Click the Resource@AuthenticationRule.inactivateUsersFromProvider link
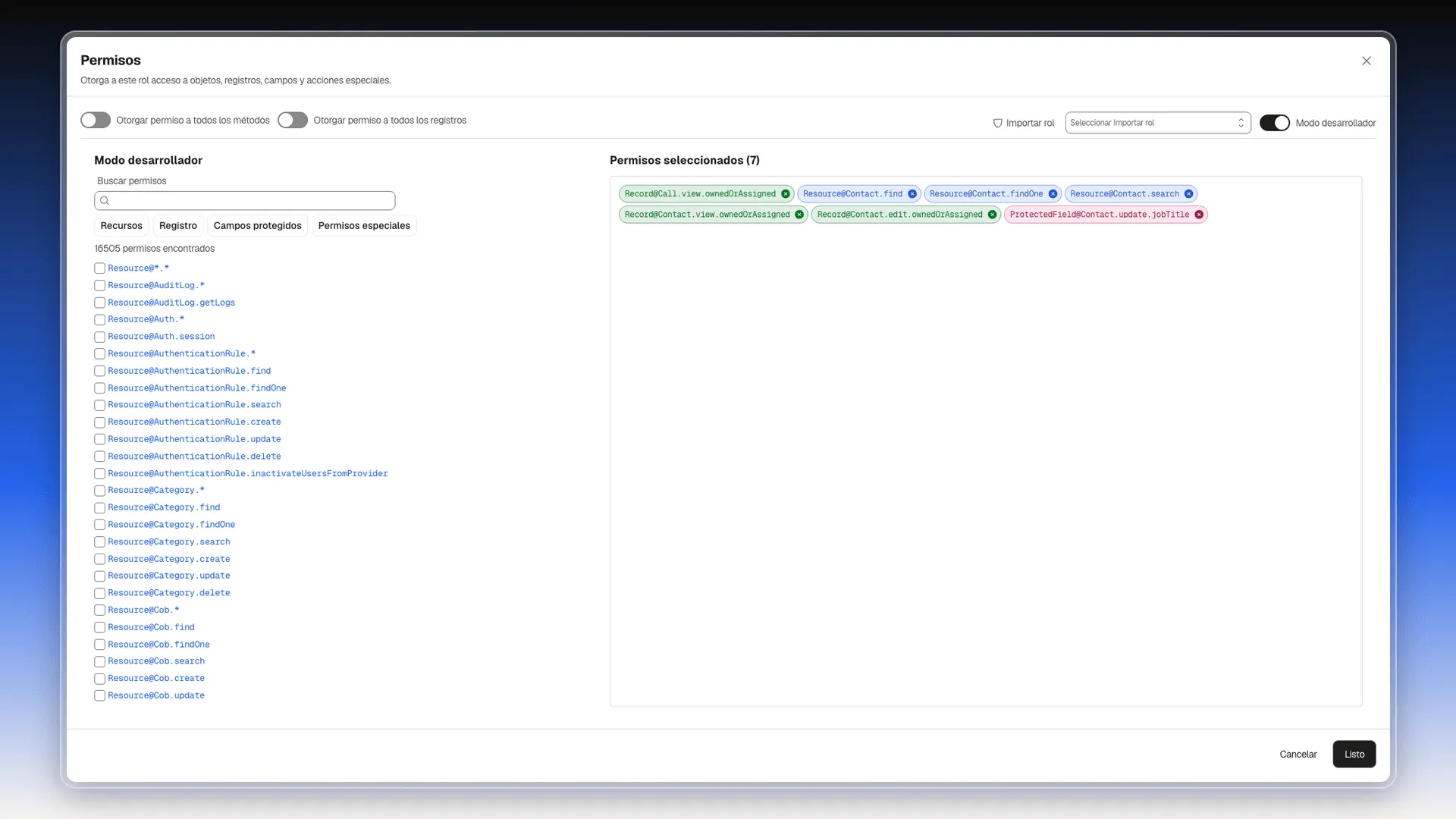 (247, 474)
